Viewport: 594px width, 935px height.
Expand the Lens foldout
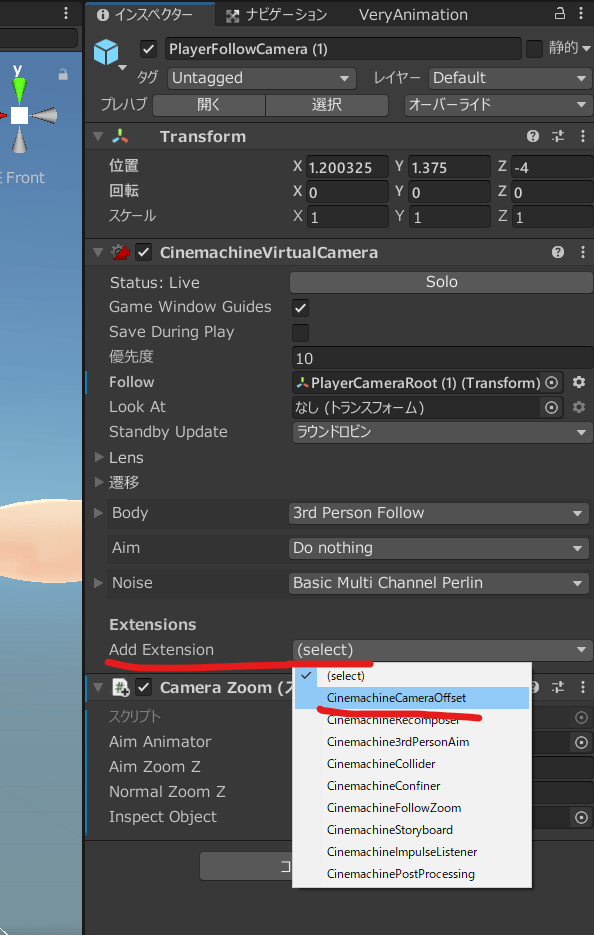pyautogui.click(x=99, y=457)
